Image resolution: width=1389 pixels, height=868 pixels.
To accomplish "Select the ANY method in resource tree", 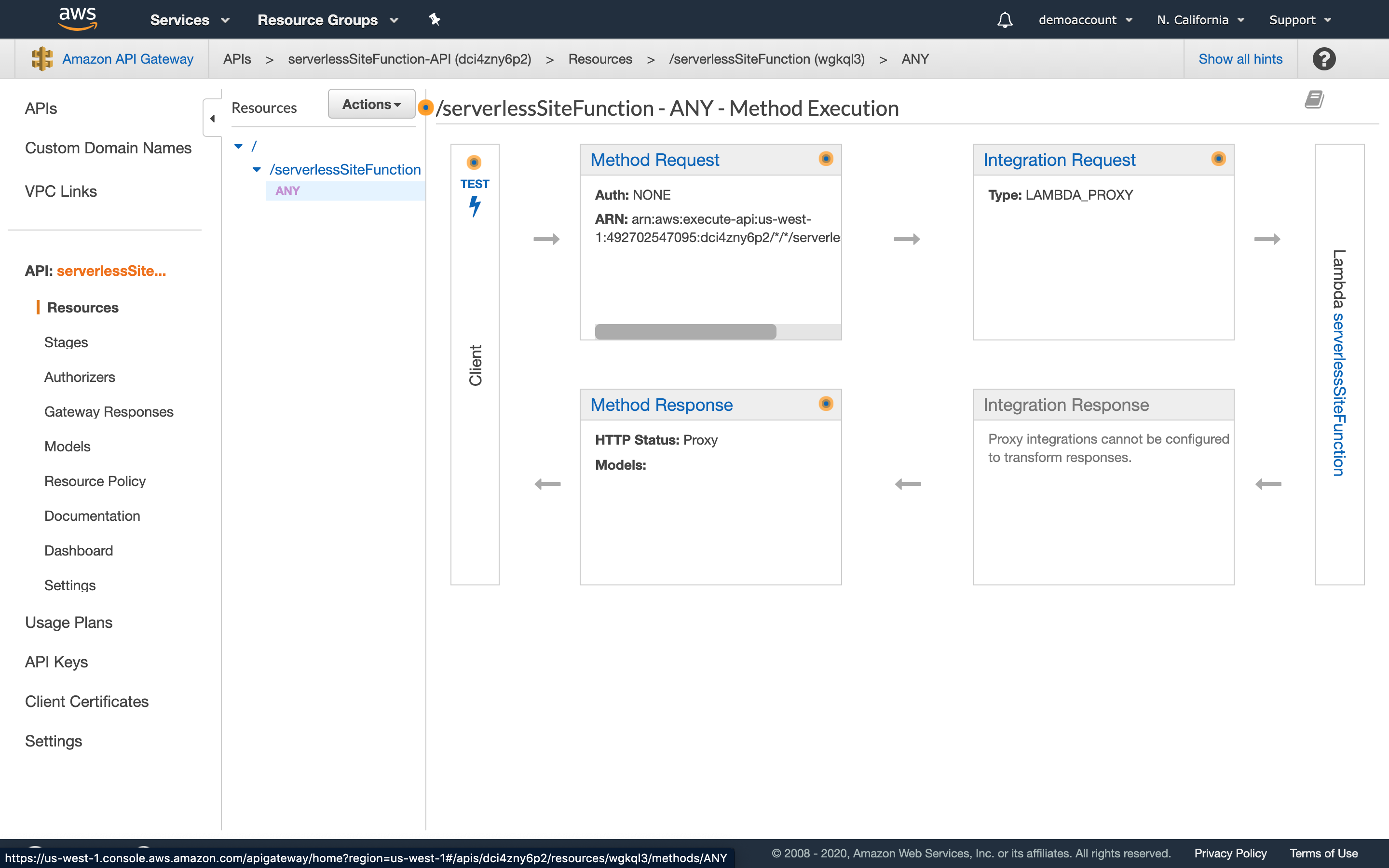I will coord(287,190).
